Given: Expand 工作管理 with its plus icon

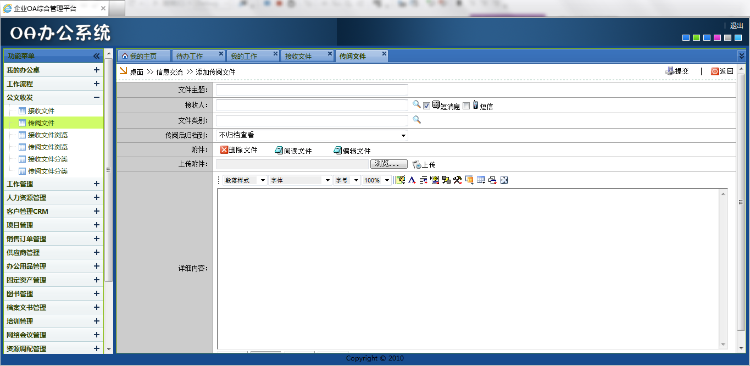Looking at the screenshot, I should tap(96, 184).
